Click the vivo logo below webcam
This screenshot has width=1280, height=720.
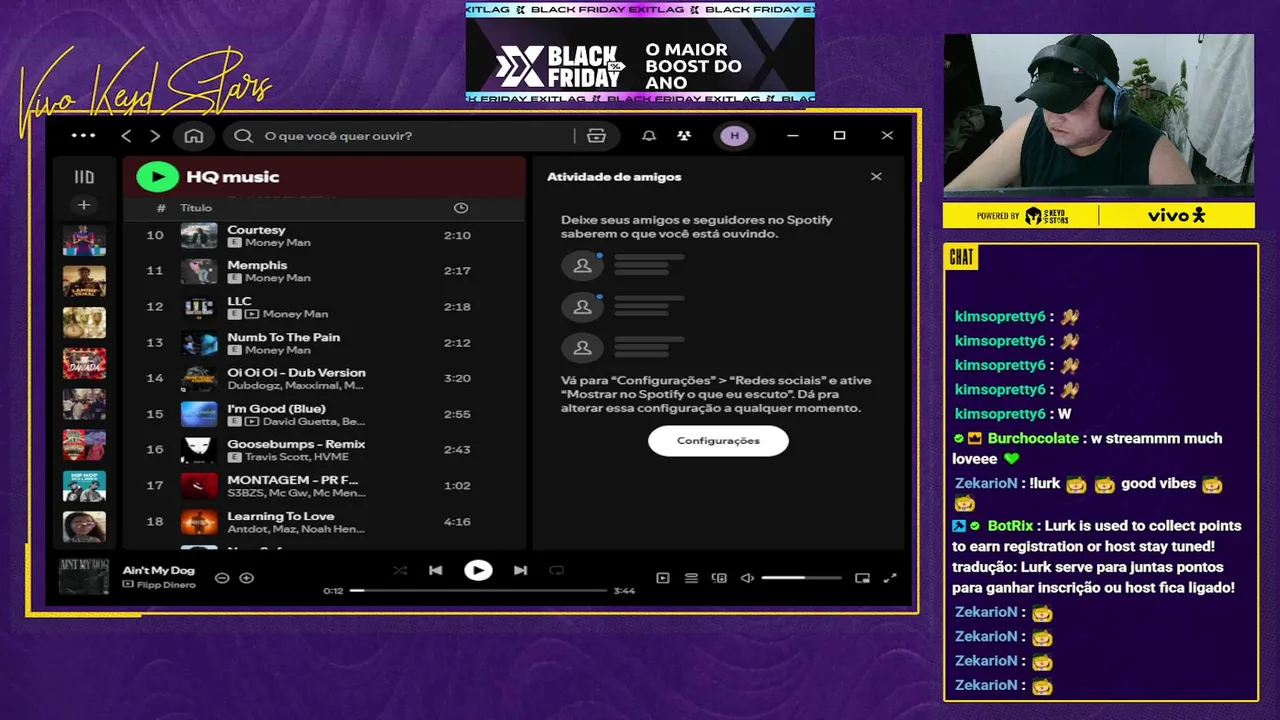pyautogui.click(x=1176, y=216)
